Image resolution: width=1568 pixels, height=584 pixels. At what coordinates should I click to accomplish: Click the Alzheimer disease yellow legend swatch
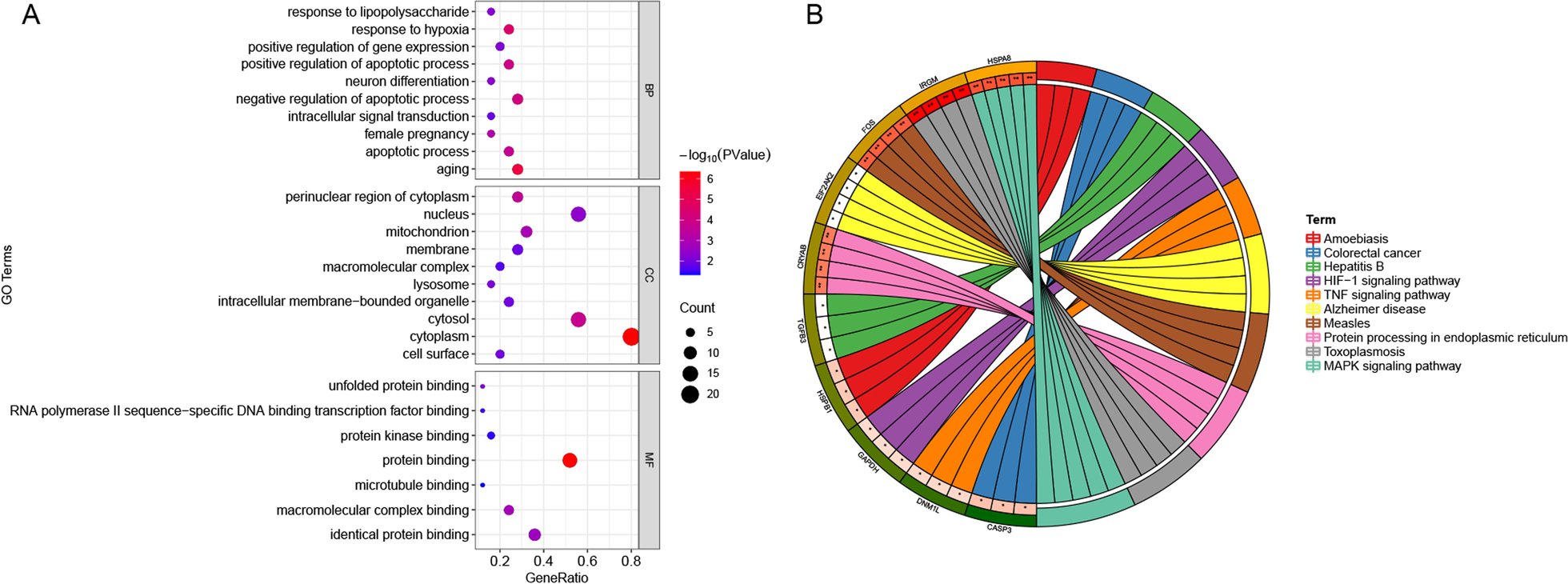point(1313,309)
